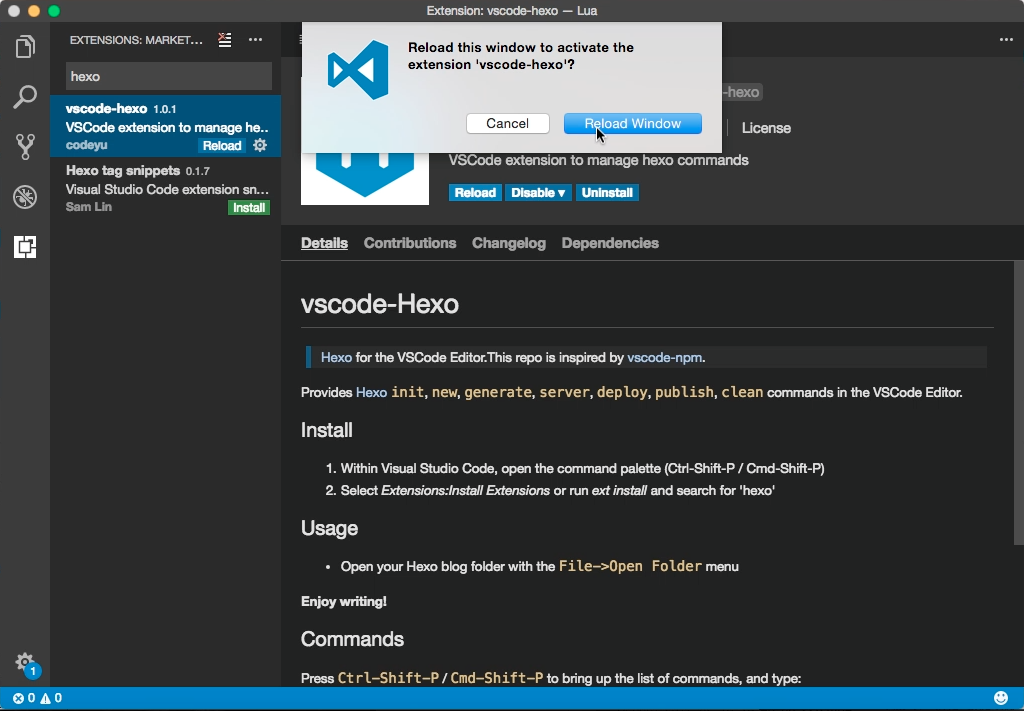Click the 'generate' command code text
The height and width of the screenshot is (711, 1024).
[498, 392]
